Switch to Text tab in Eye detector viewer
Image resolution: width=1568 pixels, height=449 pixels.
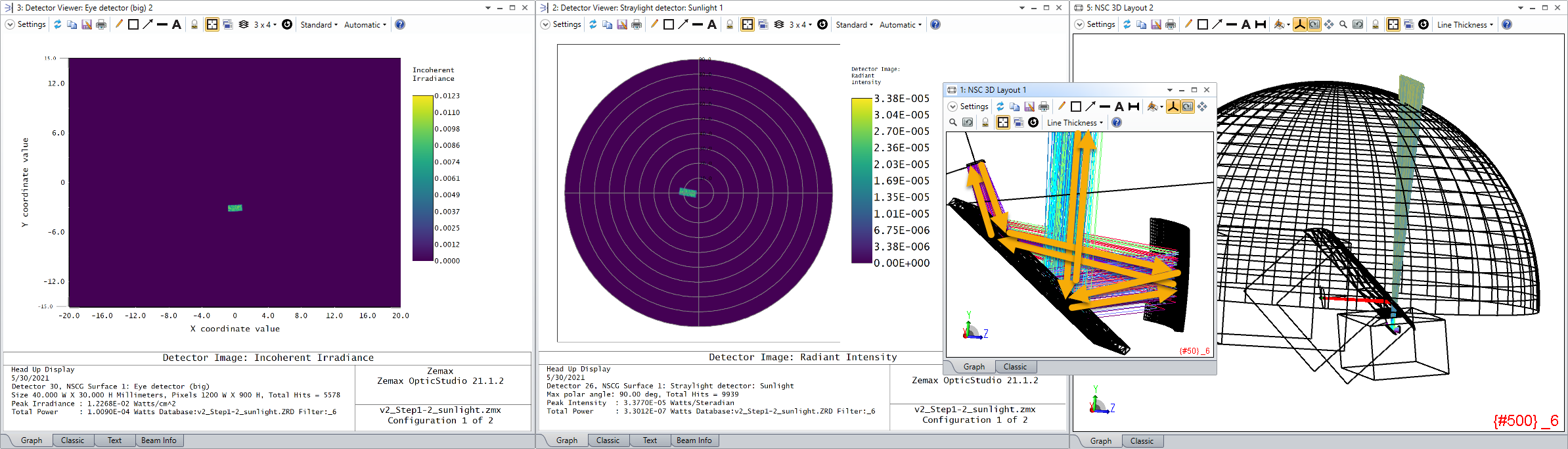click(115, 440)
